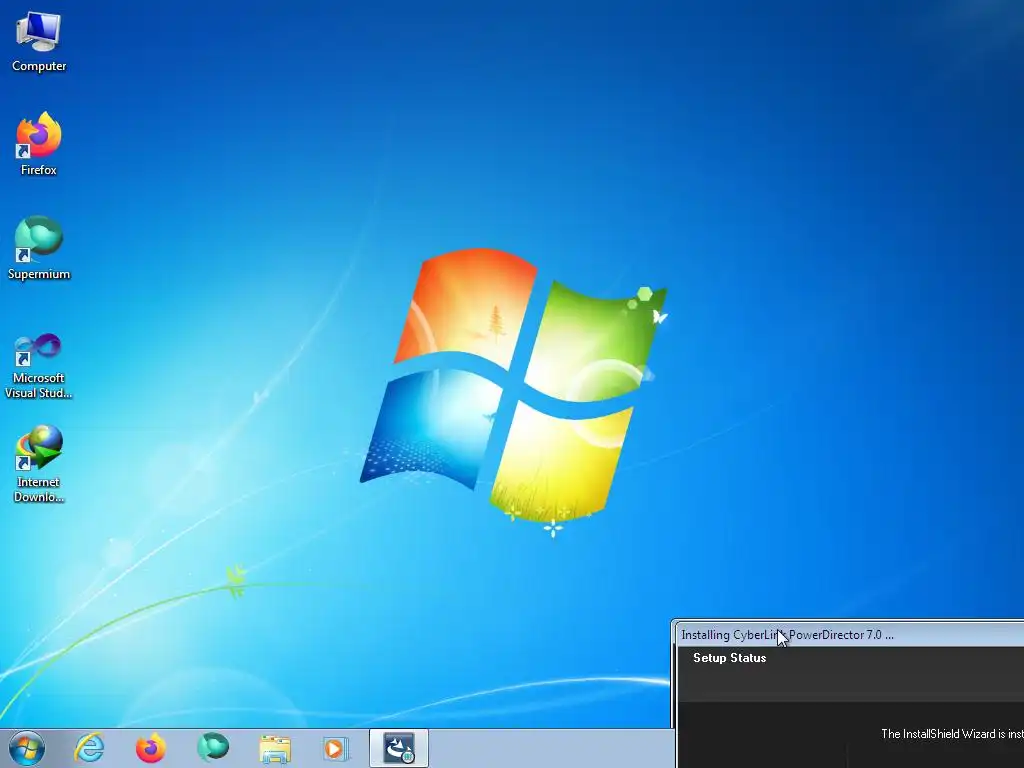This screenshot has width=1024, height=768.
Task: Click the 'Computer' label under desktop icon
Action: [39, 66]
